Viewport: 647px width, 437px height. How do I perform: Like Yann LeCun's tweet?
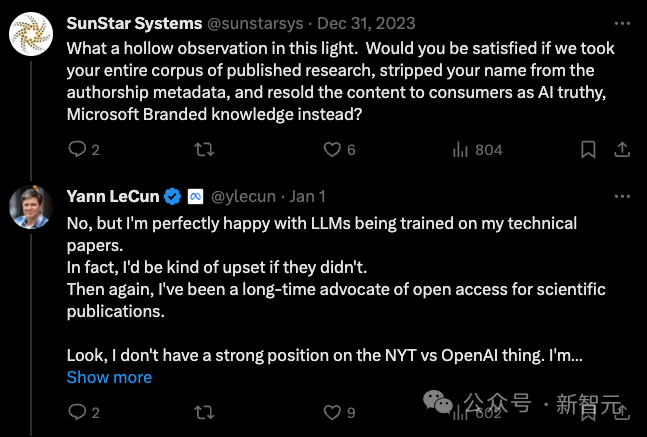(x=333, y=412)
